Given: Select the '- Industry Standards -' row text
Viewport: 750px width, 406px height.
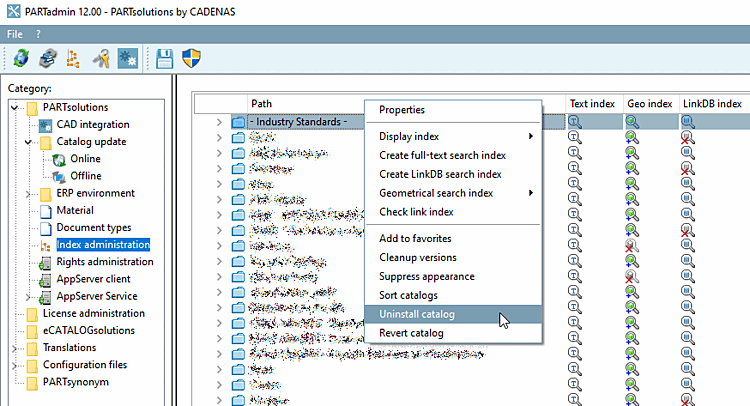Looking at the screenshot, I should tap(299, 122).
